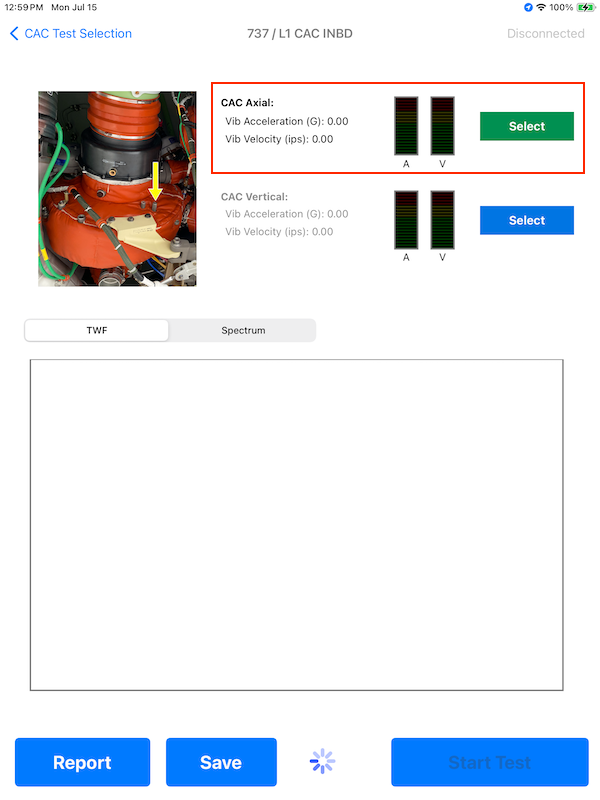Switch to the Spectrum segment
The height and width of the screenshot is (800, 600).
point(243,331)
